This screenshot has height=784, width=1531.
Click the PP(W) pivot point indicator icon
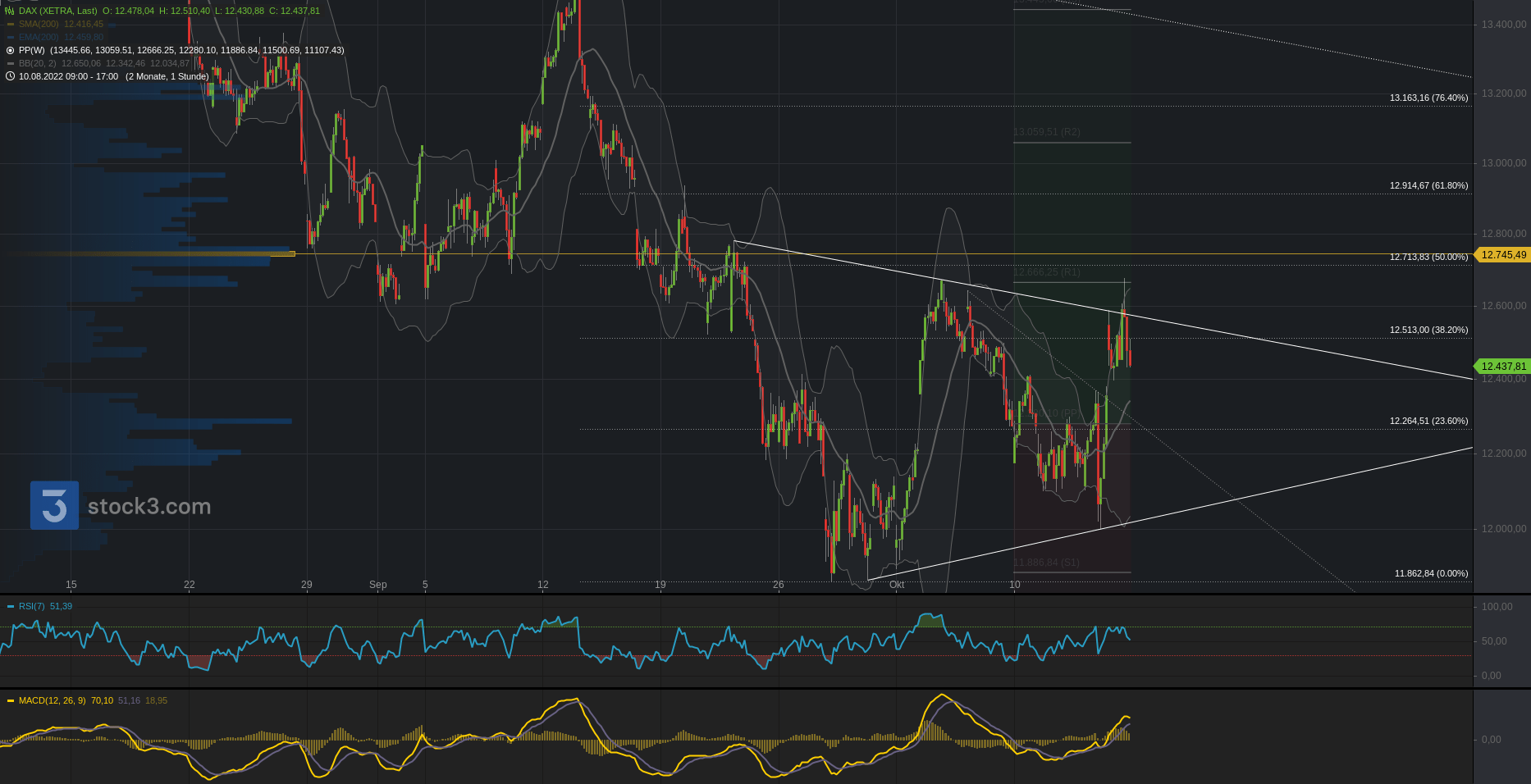(10, 50)
